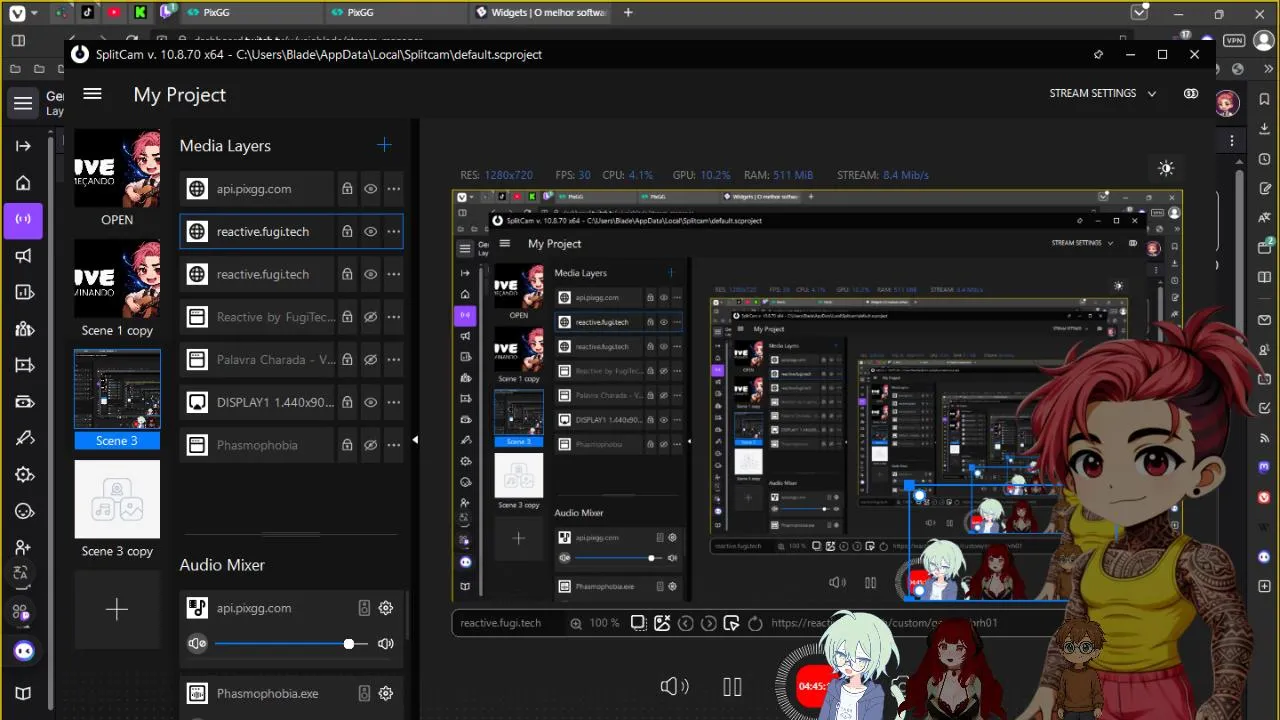Lock the api.pixgg.com layer
This screenshot has width=1280, height=720.
pos(347,189)
